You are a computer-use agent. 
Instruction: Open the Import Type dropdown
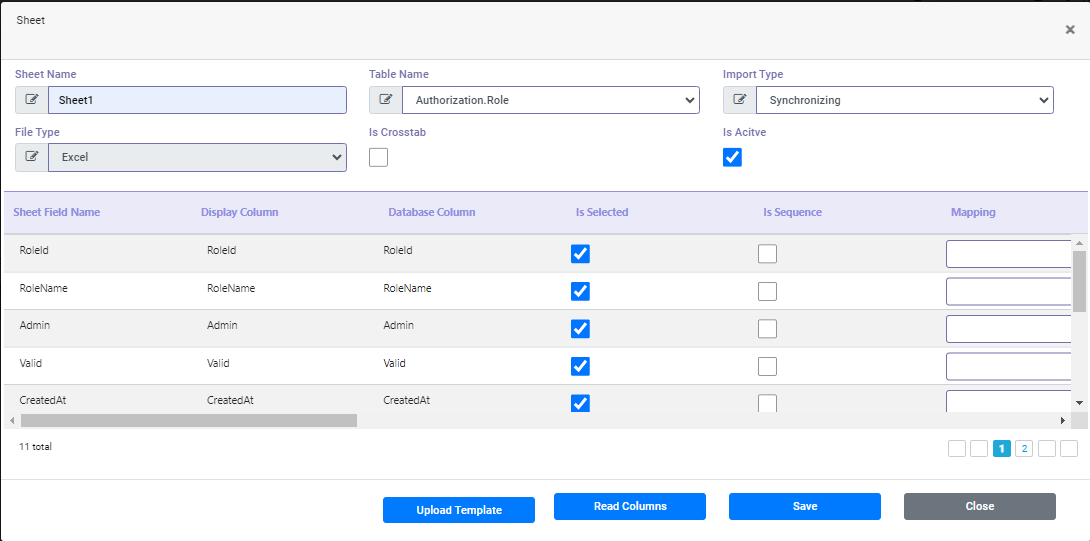pyautogui.click(x=904, y=100)
